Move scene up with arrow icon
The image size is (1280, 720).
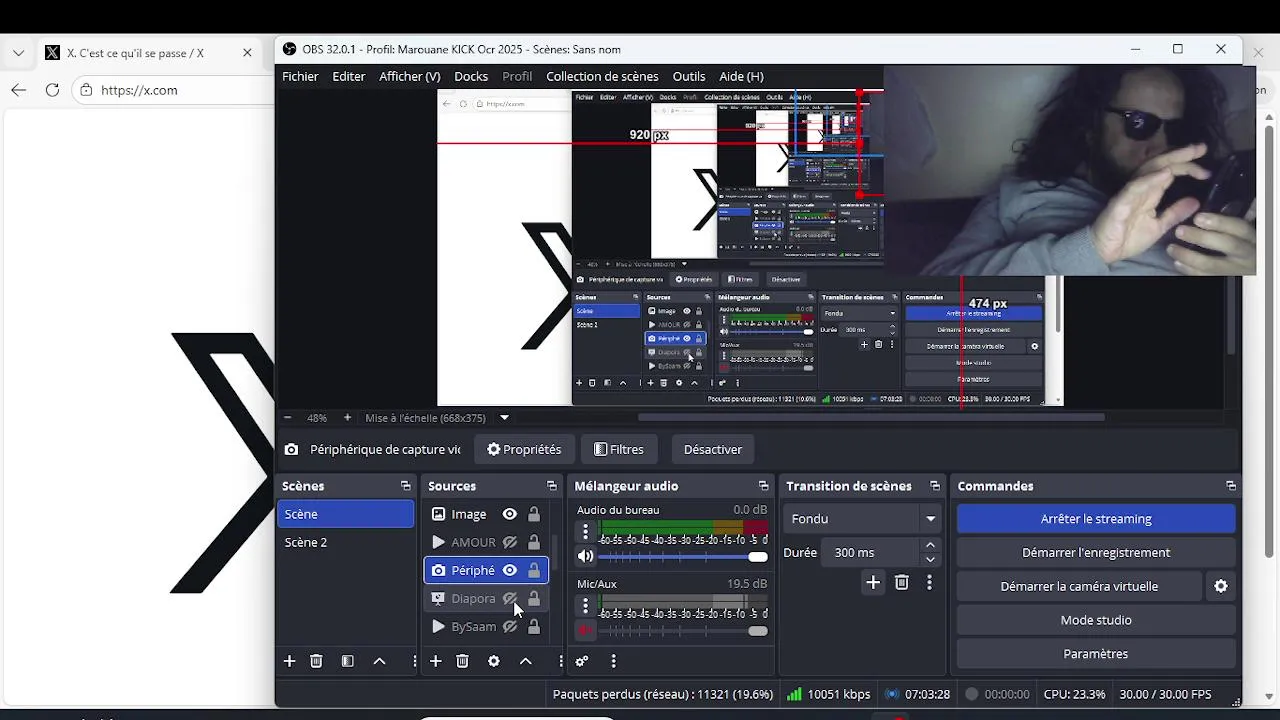(x=379, y=661)
